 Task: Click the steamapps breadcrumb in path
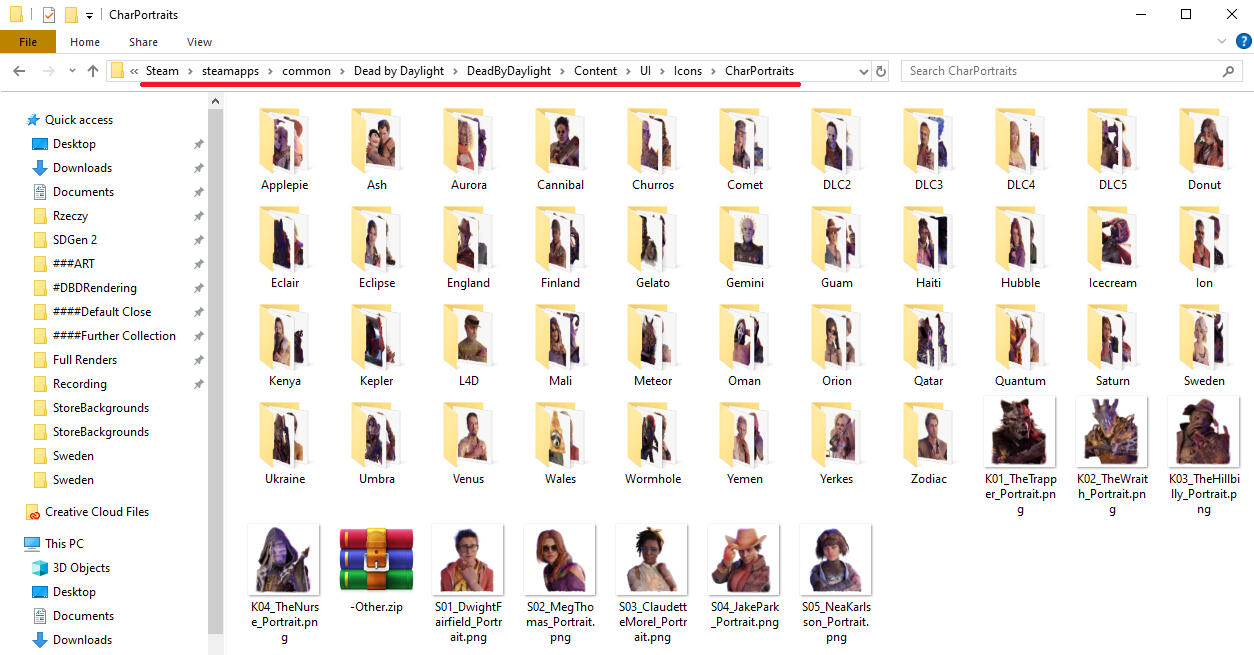[x=230, y=71]
